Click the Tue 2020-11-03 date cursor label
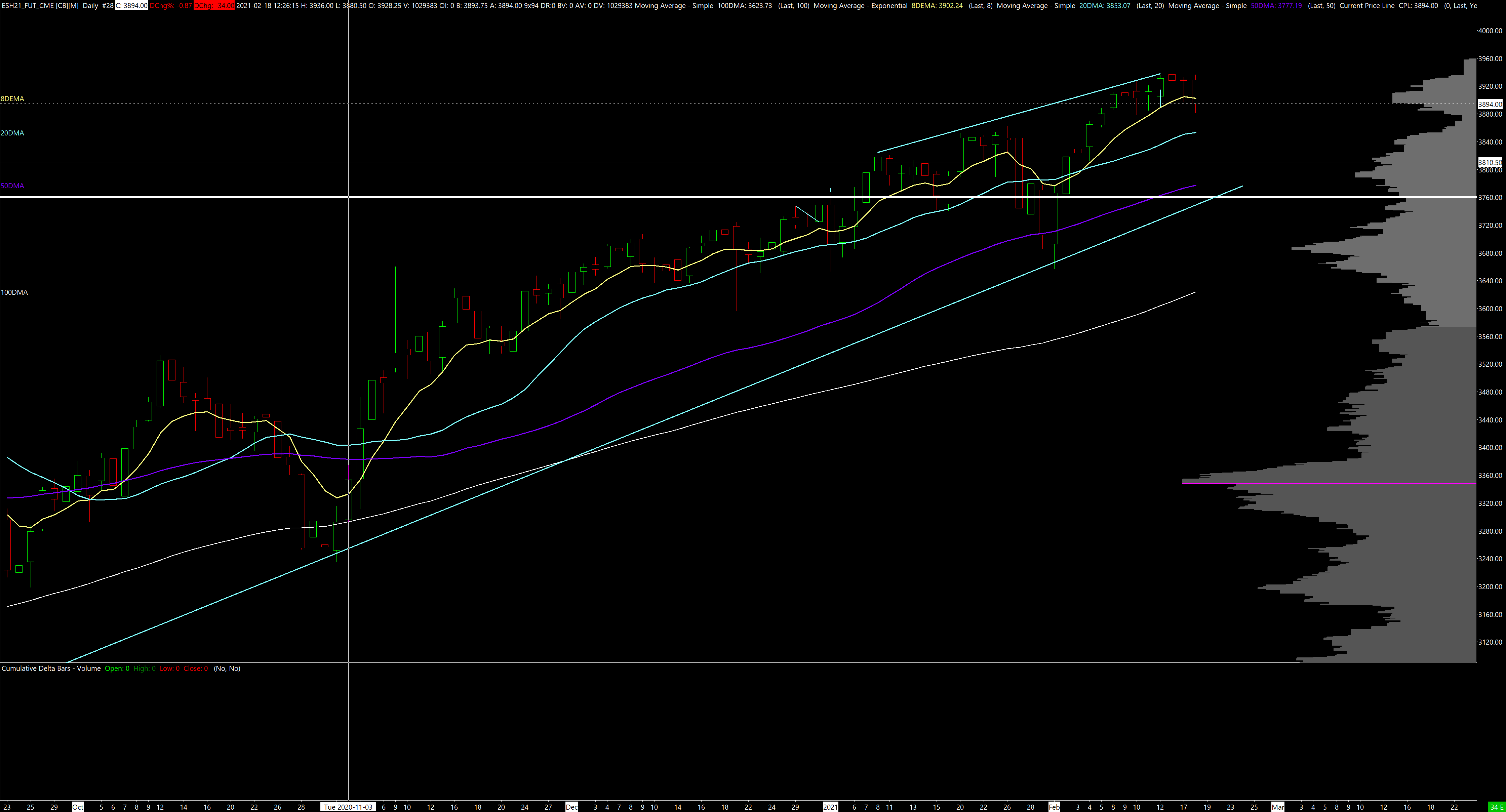 tap(348, 807)
